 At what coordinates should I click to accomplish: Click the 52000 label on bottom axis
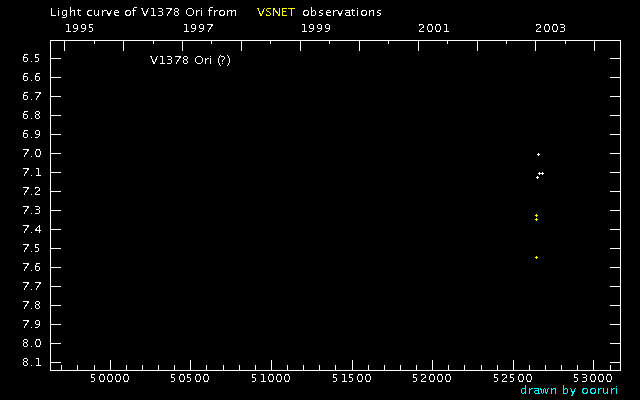432,378
